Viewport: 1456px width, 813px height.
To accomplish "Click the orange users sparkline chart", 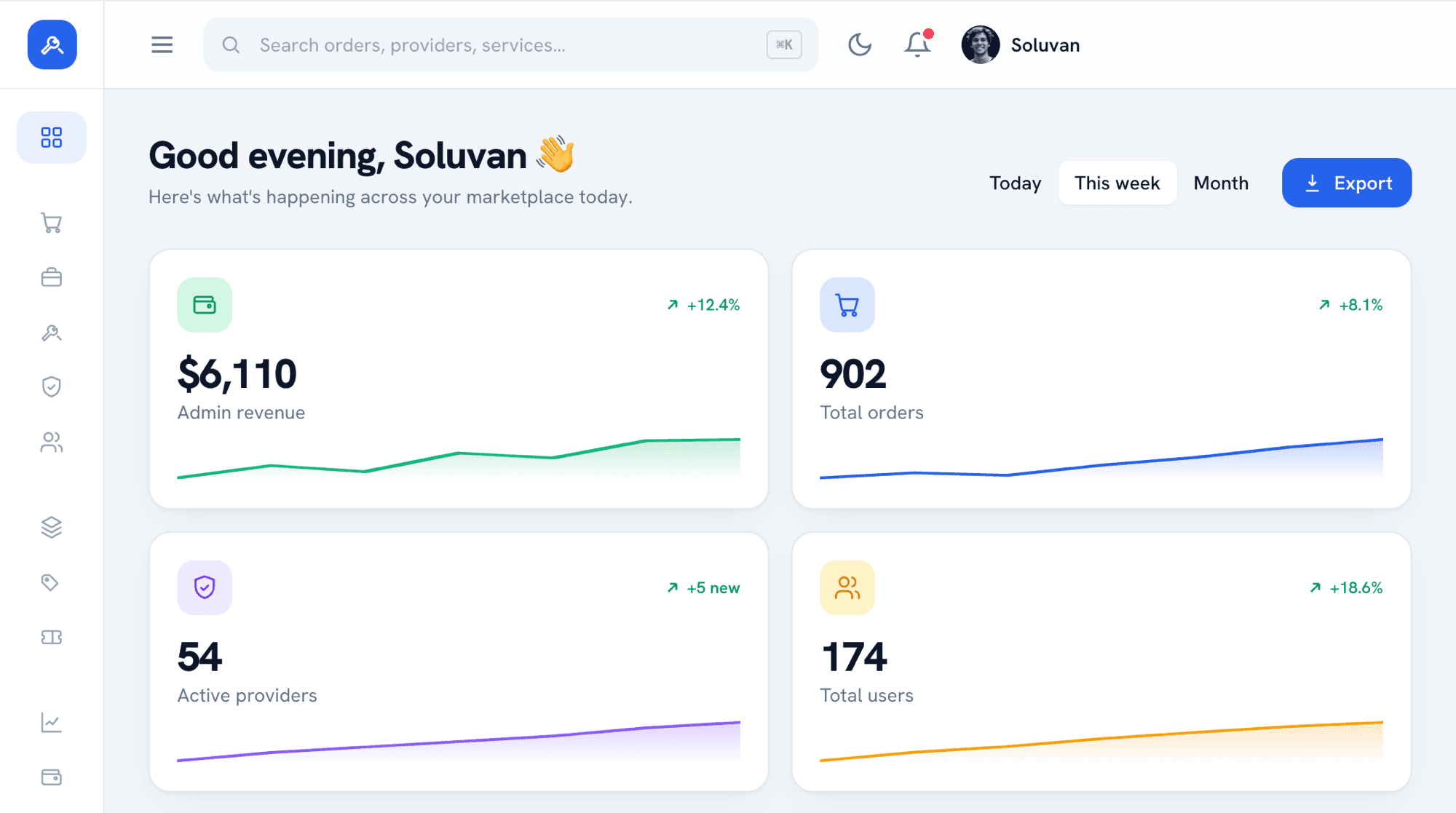I will (x=1101, y=741).
